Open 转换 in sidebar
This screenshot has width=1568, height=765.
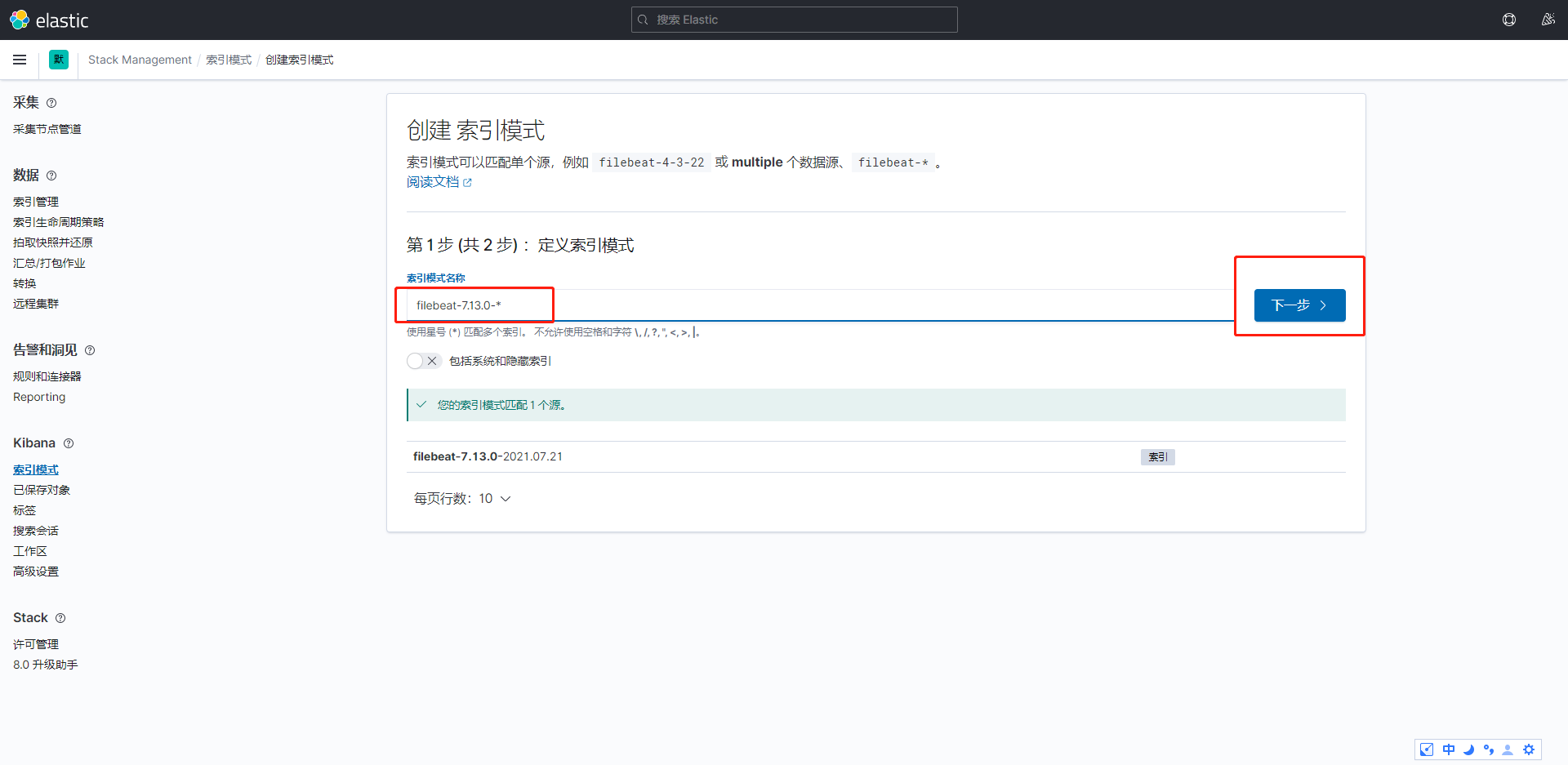coord(24,283)
